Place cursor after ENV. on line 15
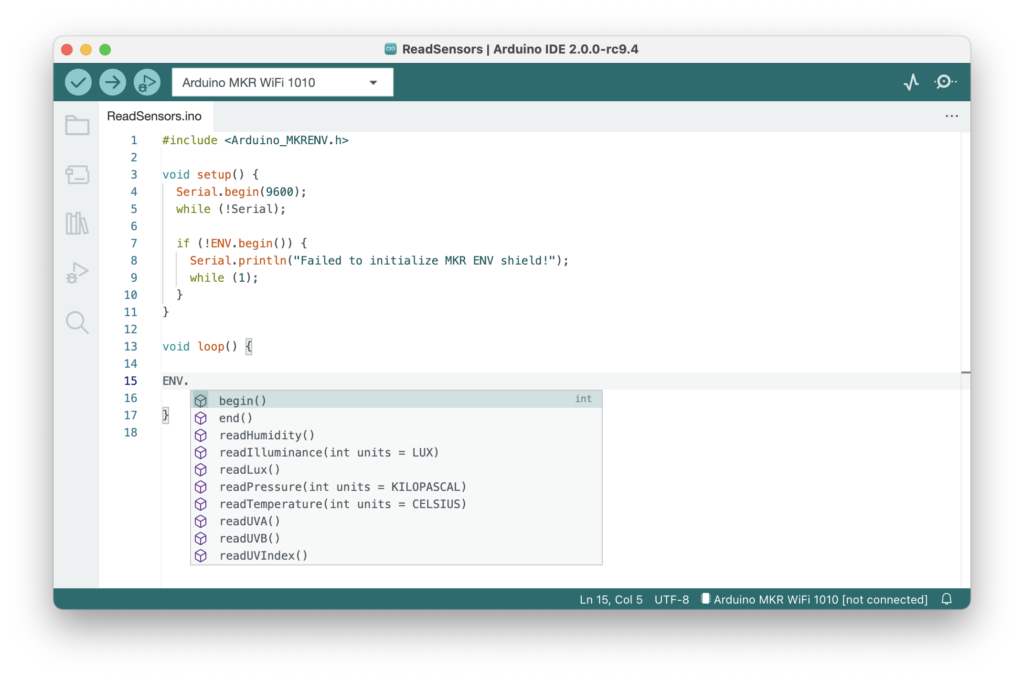The image size is (1024, 680). pyautogui.click(x=189, y=381)
